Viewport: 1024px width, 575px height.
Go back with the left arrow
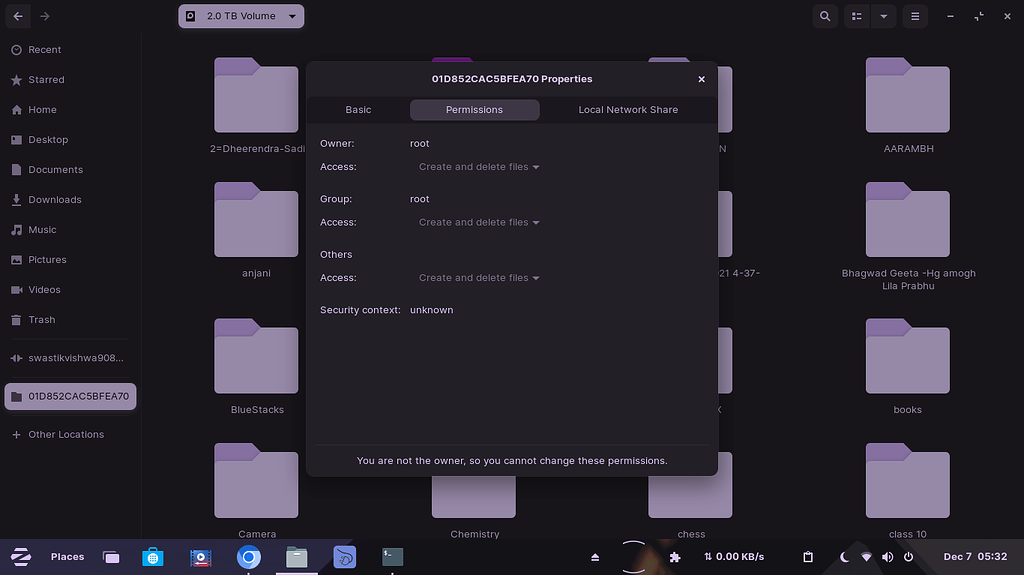(18, 16)
